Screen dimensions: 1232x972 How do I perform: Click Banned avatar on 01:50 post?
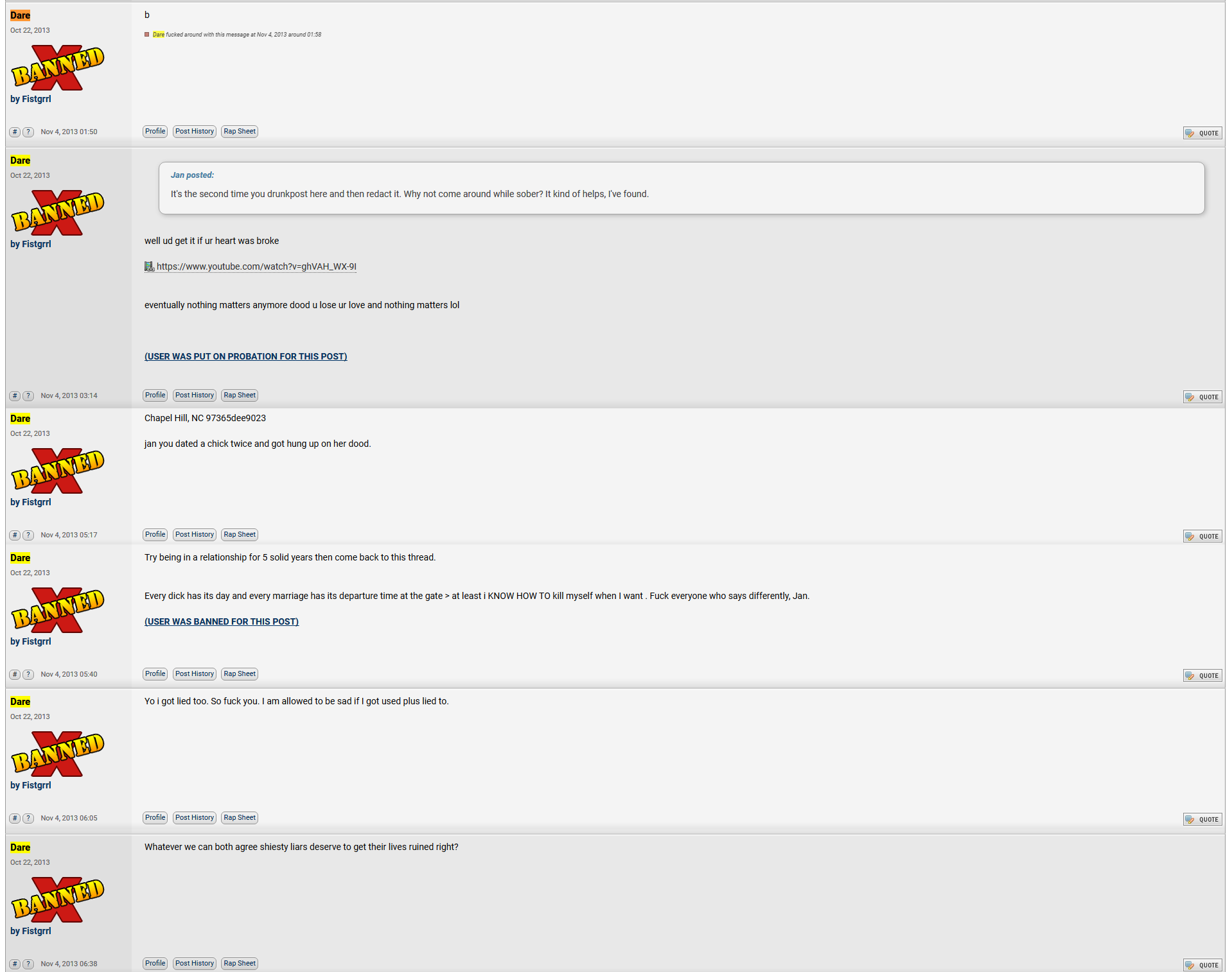(x=58, y=67)
